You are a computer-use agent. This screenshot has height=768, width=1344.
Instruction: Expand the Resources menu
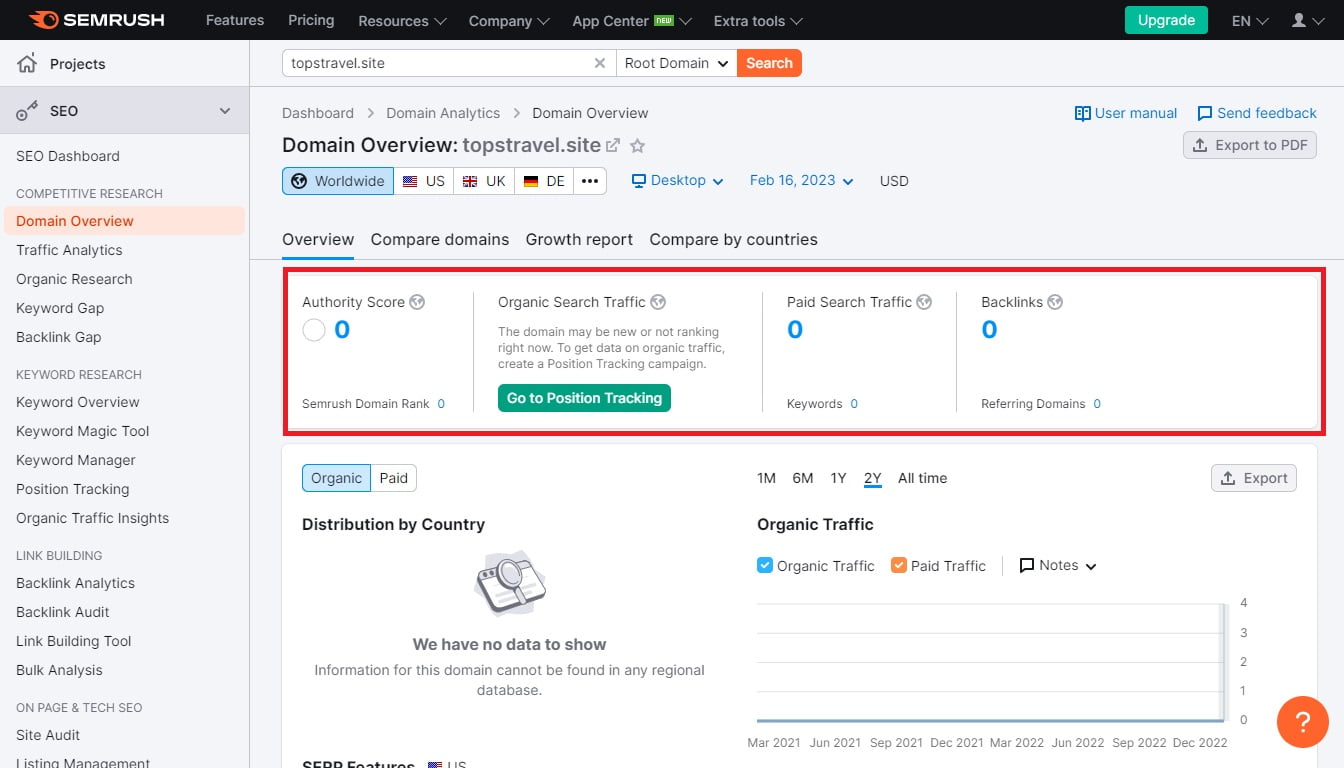[402, 21]
